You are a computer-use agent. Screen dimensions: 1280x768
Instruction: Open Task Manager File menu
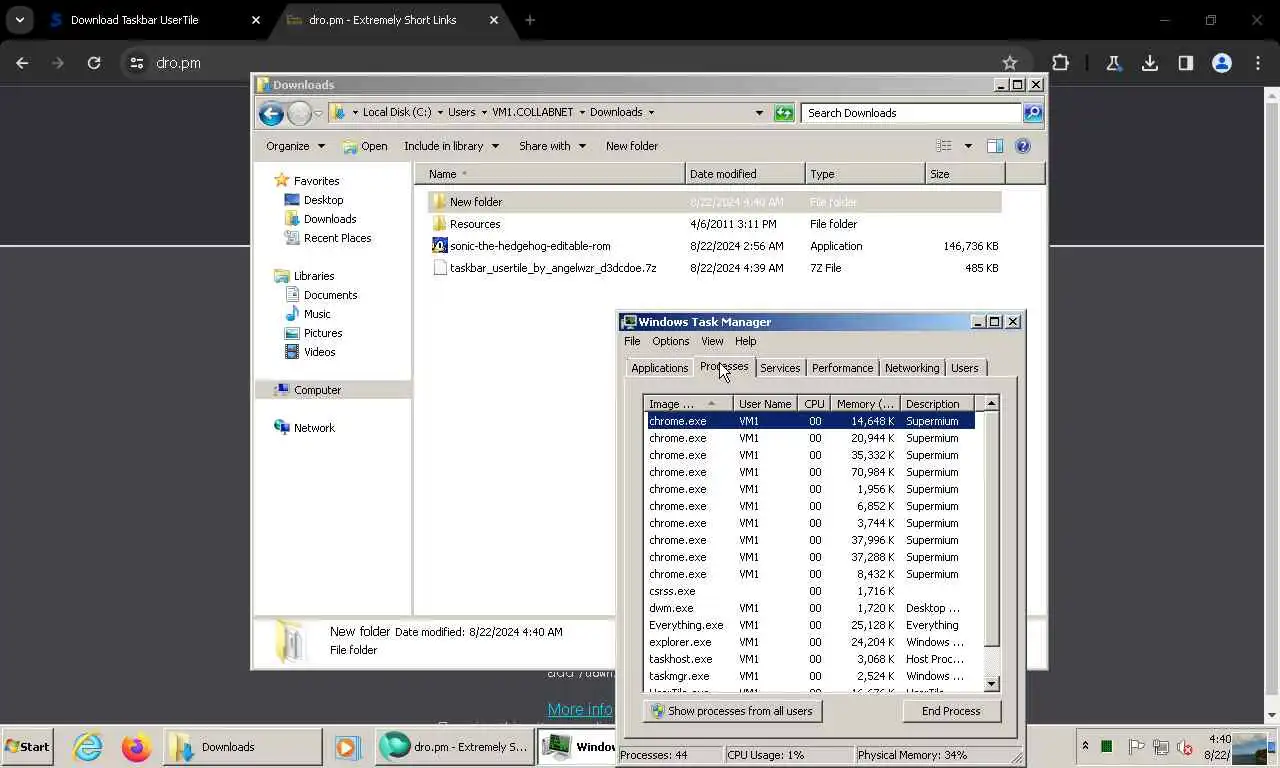(632, 341)
